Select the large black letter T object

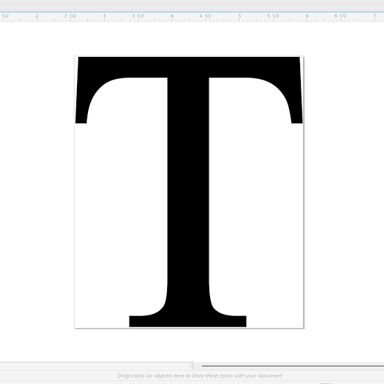click(189, 192)
